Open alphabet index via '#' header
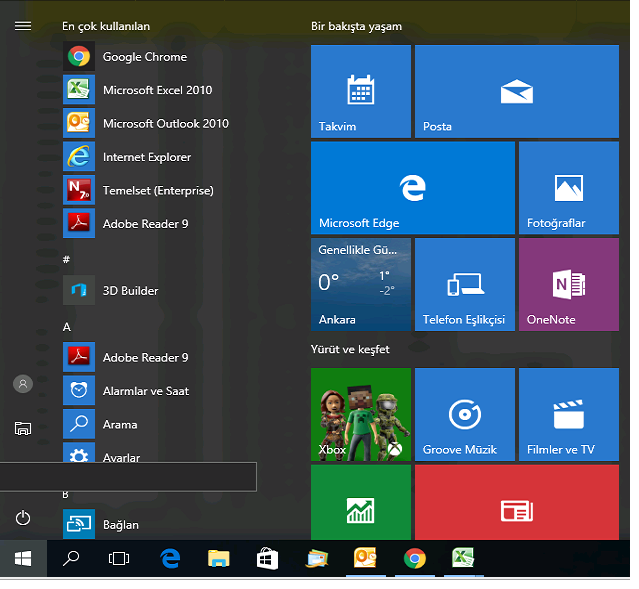This screenshot has width=639, height=589. [x=67, y=259]
